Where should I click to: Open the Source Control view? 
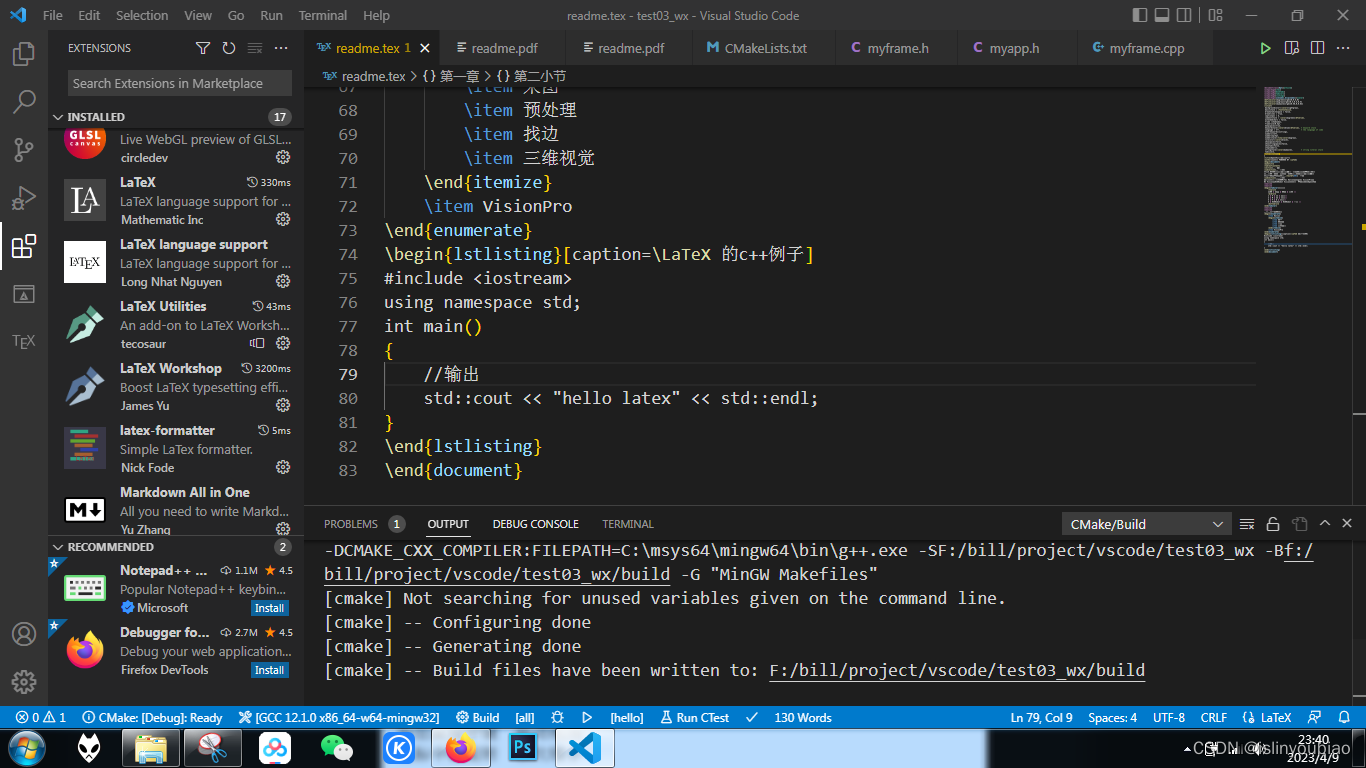(24, 148)
